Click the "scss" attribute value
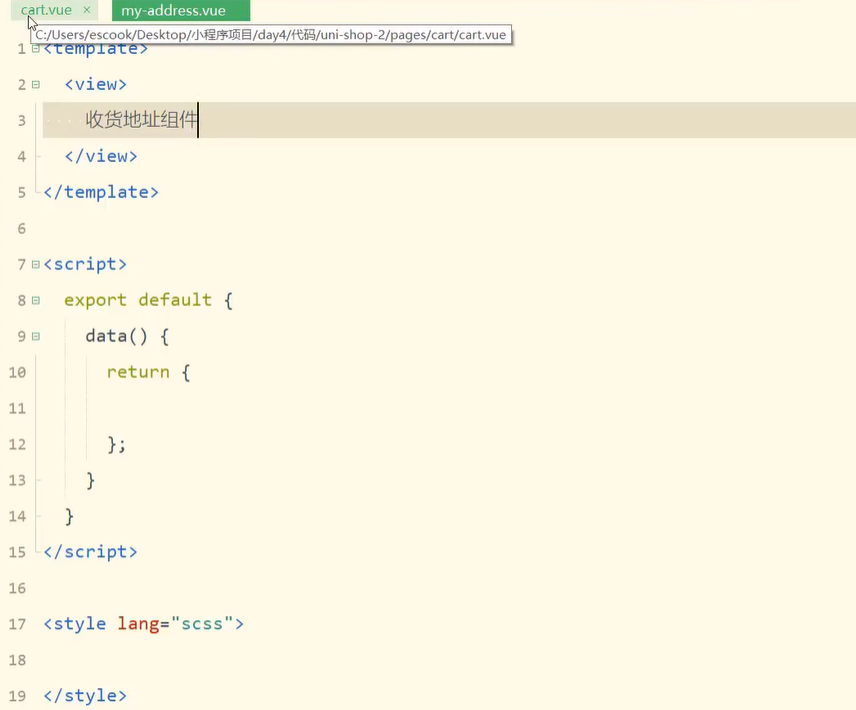The image size is (856, 710). click(202, 623)
